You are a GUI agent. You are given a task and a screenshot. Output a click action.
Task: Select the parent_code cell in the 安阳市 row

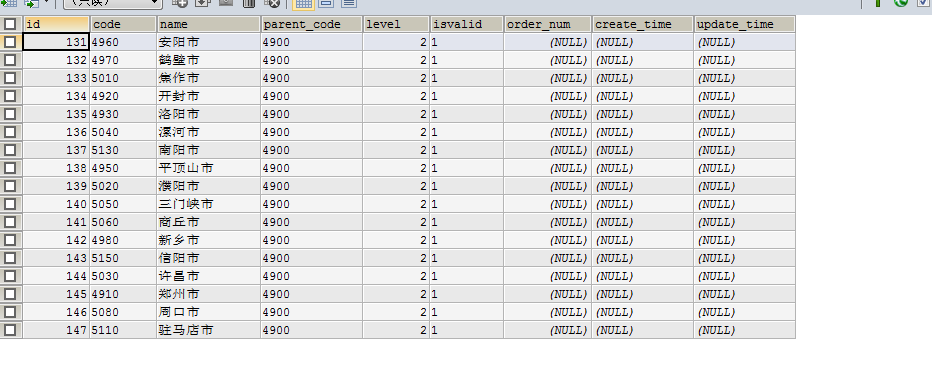(x=311, y=42)
